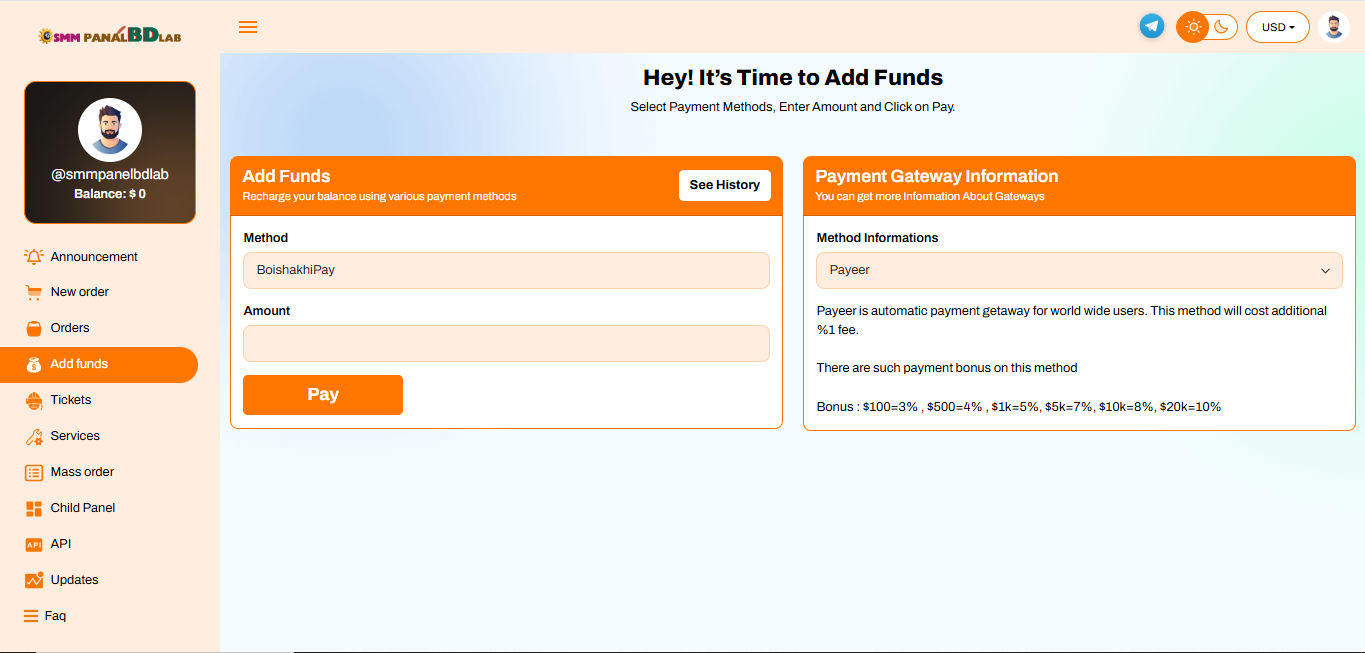Click the See History button
This screenshot has height=653, width=1365.
click(724, 185)
